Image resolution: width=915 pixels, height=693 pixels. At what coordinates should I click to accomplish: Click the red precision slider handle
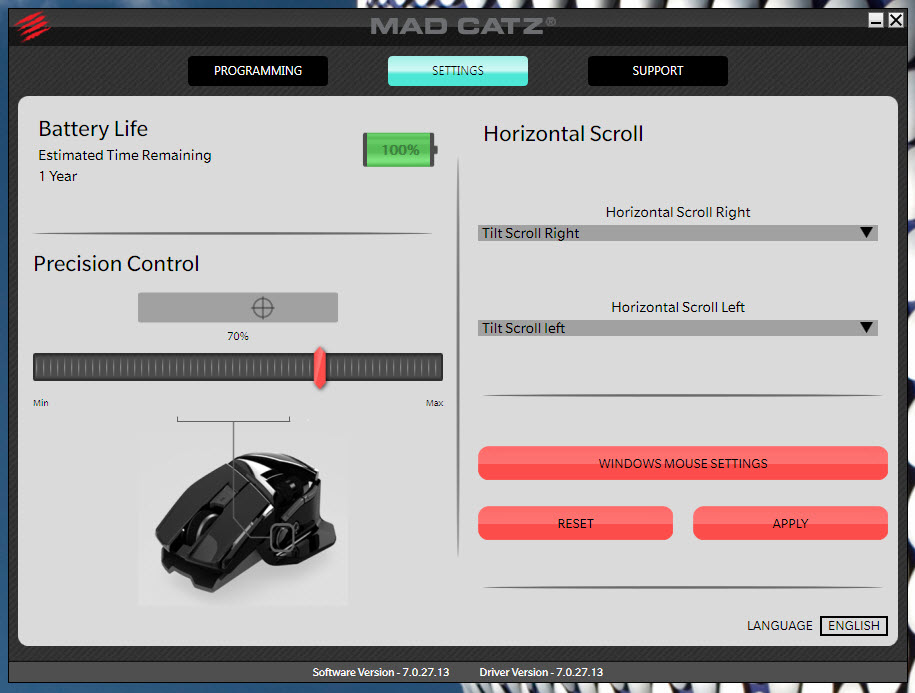(x=320, y=368)
